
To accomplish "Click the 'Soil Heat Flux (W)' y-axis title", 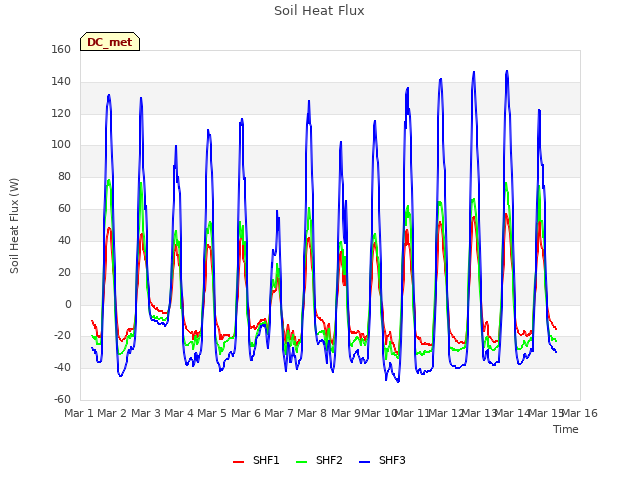I will [14, 225].
